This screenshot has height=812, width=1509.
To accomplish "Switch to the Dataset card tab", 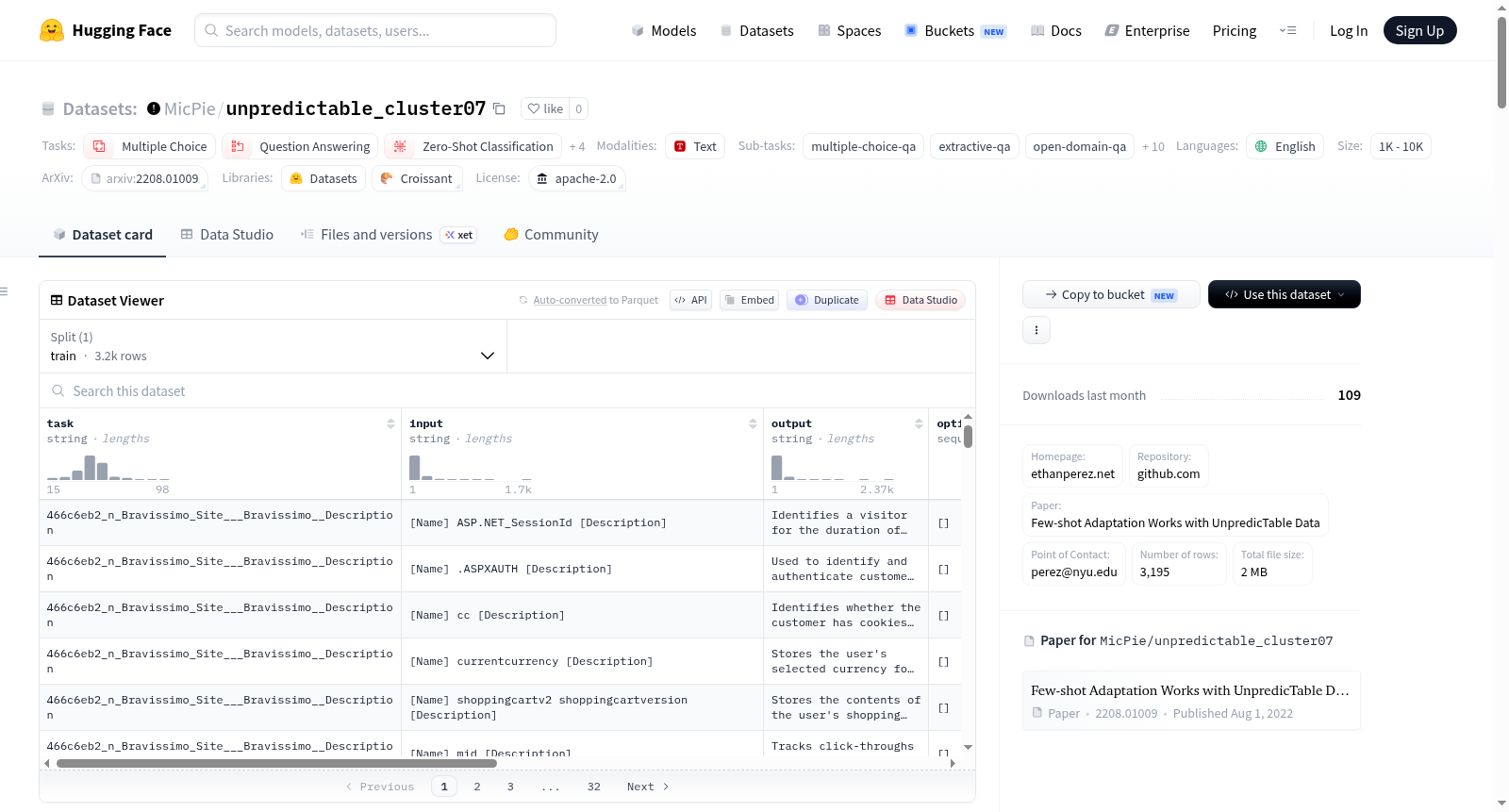I will point(103,235).
